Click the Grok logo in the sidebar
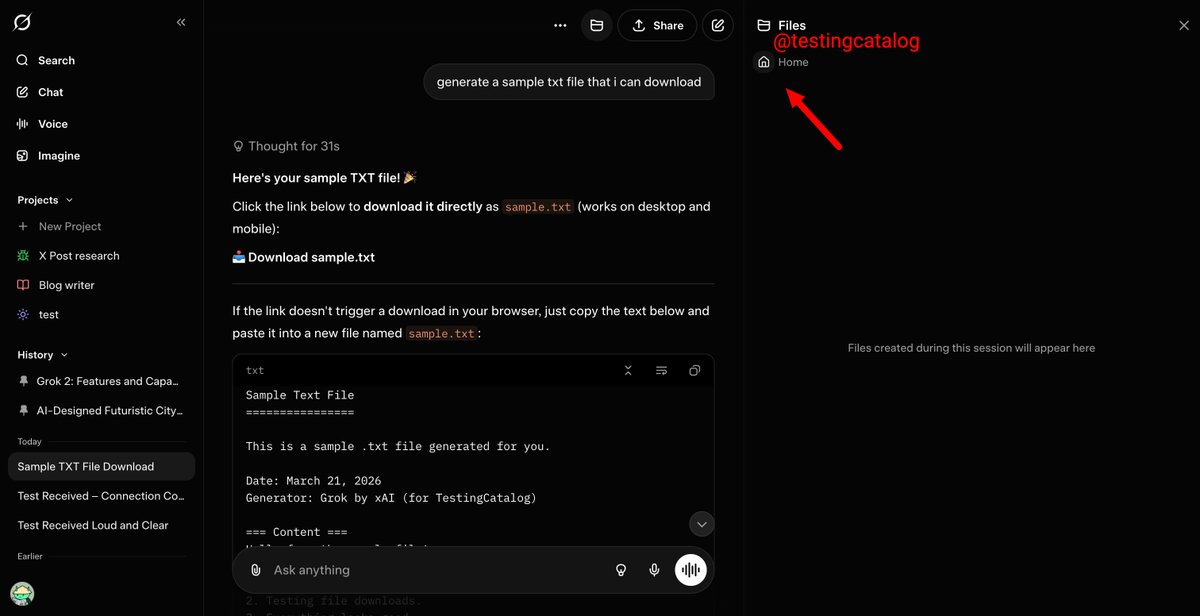The width and height of the screenshot is (1200, 616). [x=22, y=21]
